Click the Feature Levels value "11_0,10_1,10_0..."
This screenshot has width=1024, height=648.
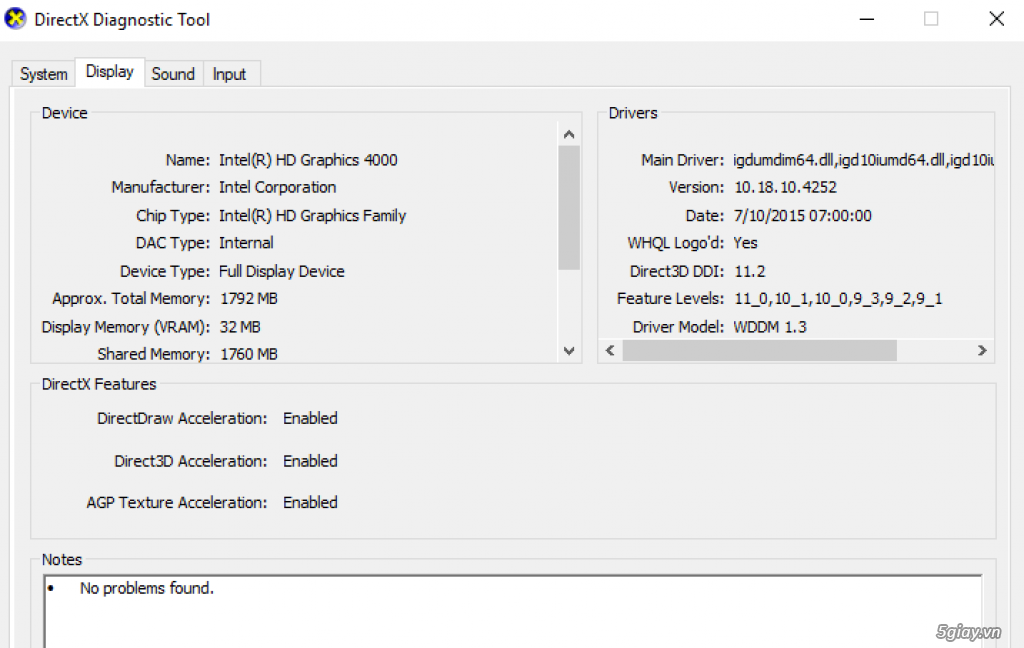point(839,299)
